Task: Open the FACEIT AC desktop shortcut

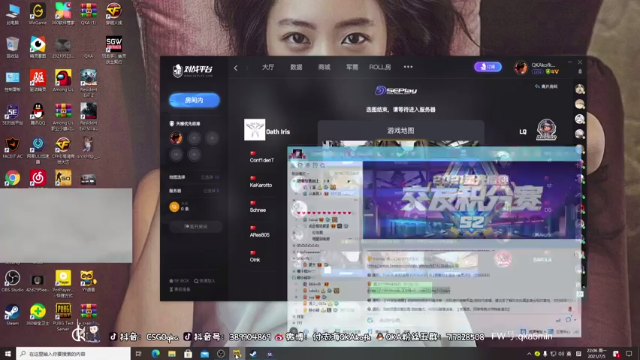Action: pos(12,147)
